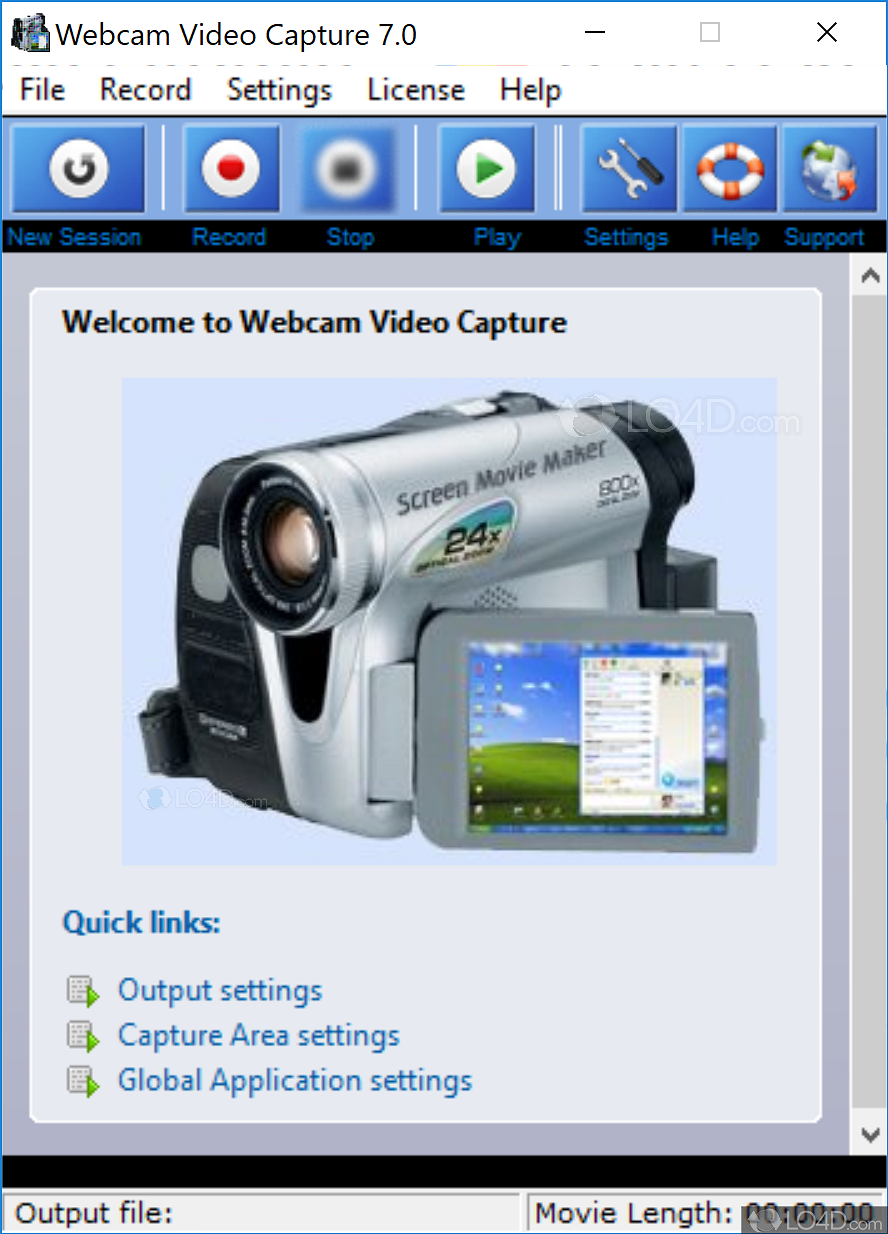Click the Output file field
The width and height of the screenshot is (888, 1234).
260,1212
